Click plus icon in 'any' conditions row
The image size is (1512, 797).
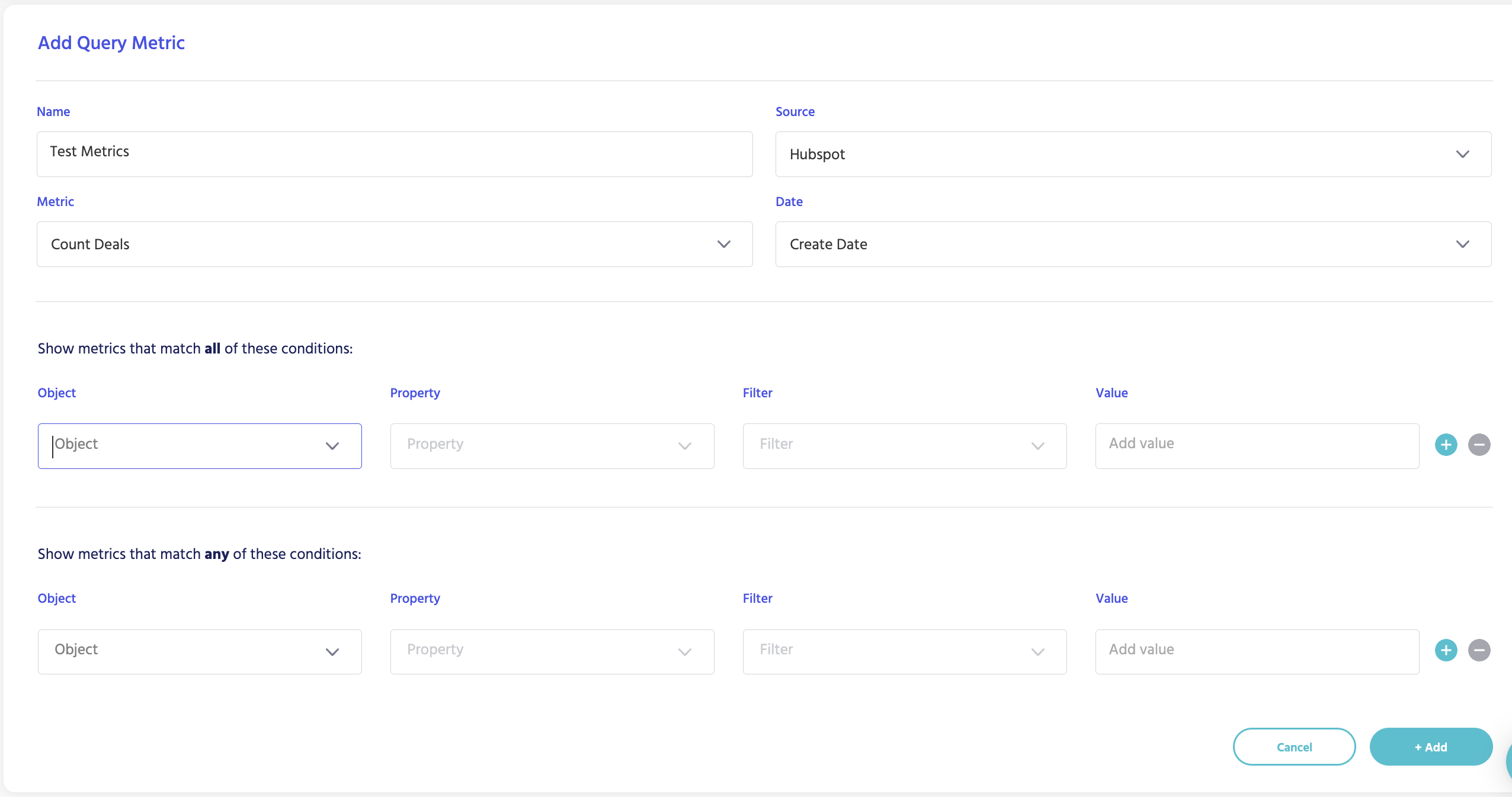[x=1446, y=650]
